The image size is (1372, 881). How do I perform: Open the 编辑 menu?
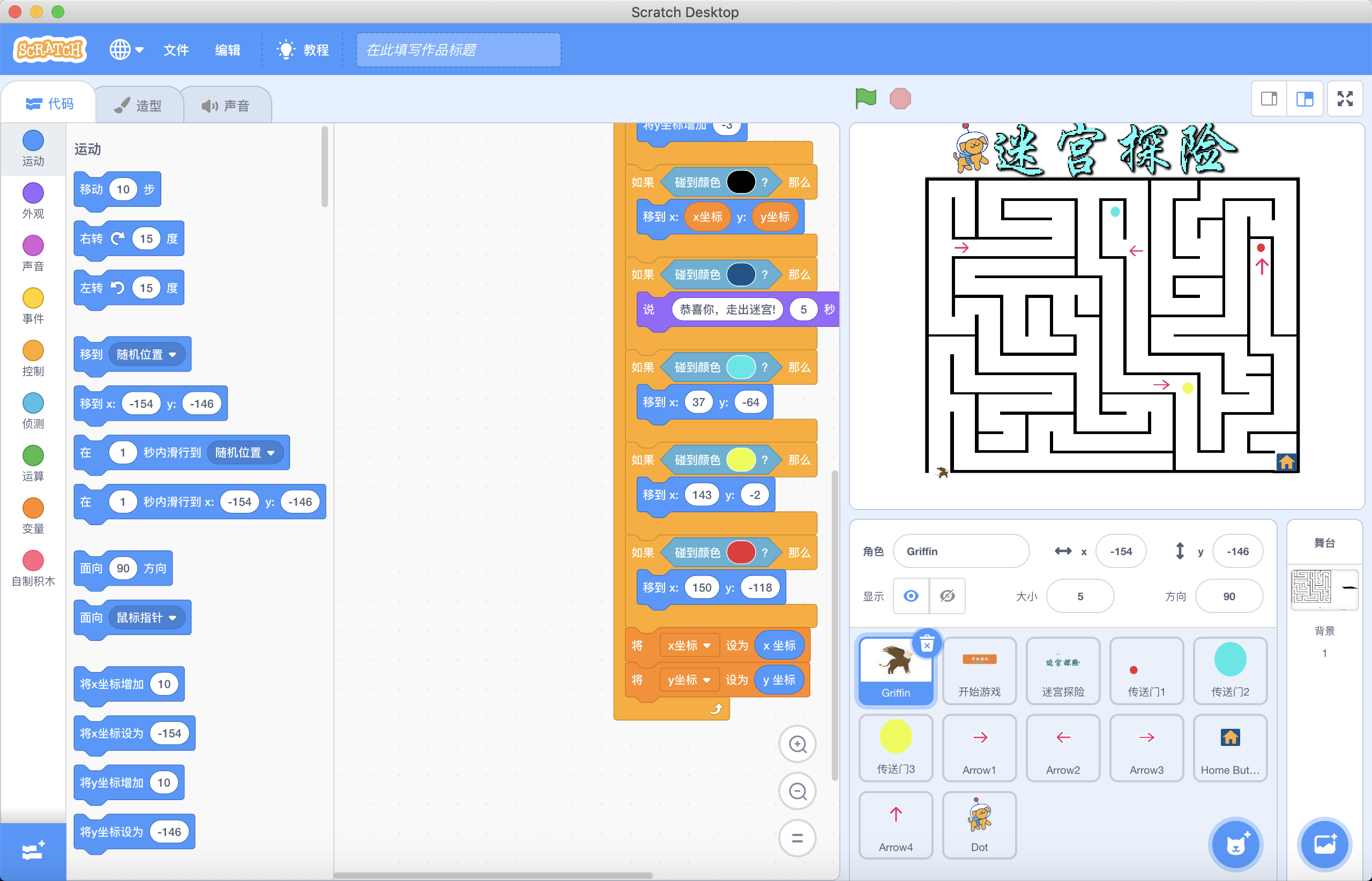point(227,50)
